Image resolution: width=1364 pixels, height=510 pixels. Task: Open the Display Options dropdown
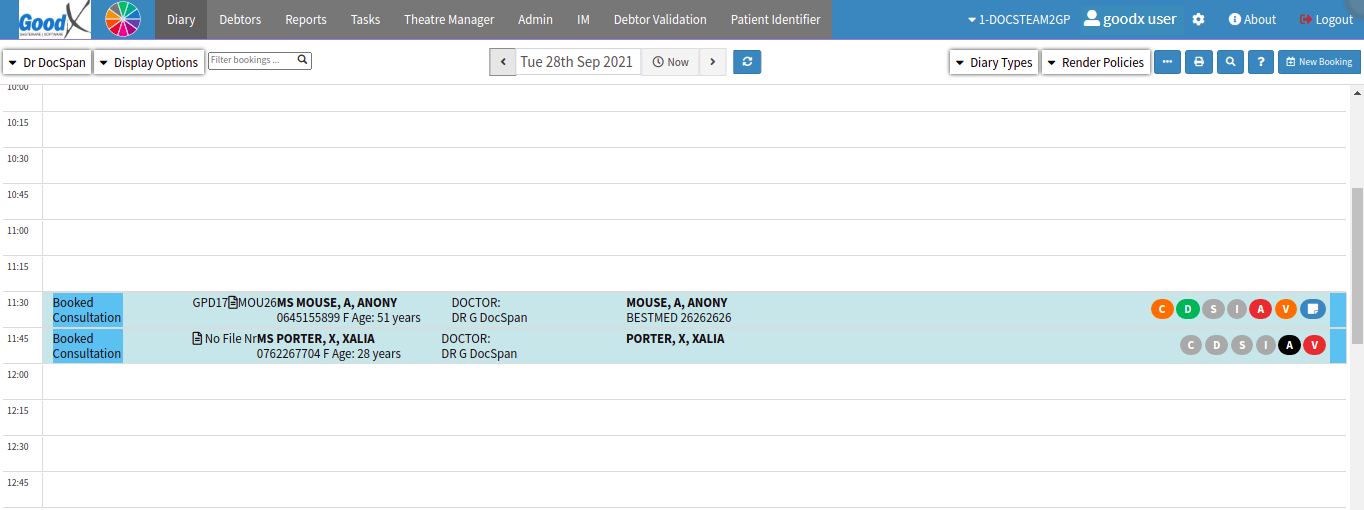[x=148, y=62]
